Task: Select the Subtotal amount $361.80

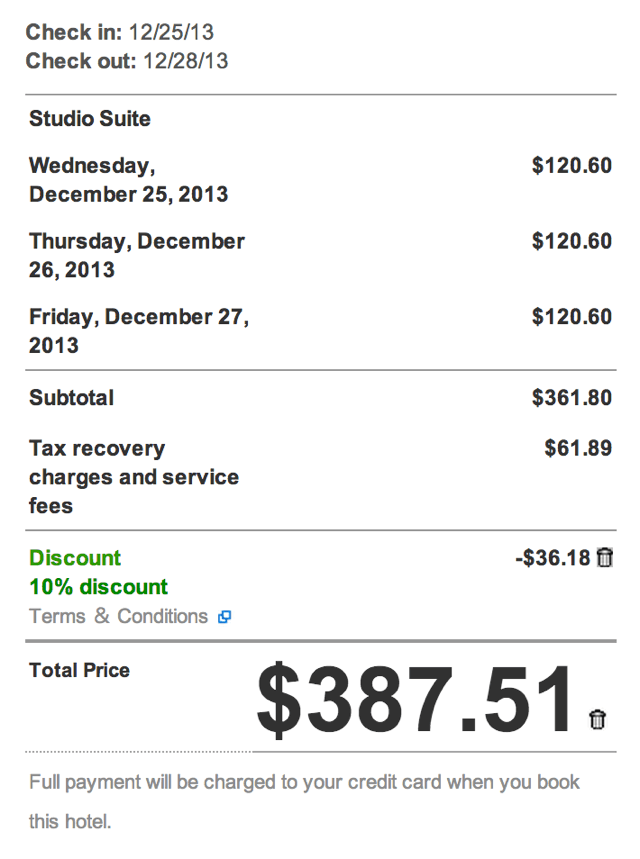Action: click(572, 398)
